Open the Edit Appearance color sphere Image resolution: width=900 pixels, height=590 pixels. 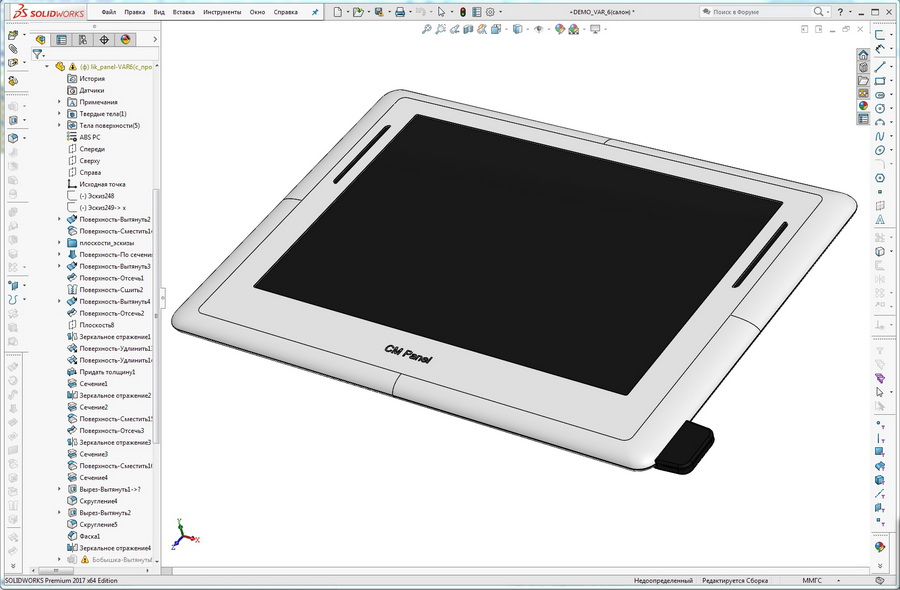[559, 29]
